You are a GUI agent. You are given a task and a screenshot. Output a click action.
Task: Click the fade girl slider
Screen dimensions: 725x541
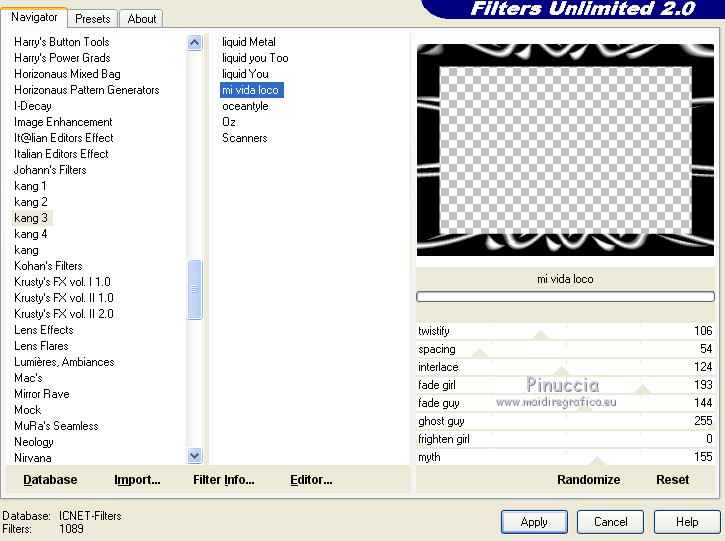click(565, 385)
